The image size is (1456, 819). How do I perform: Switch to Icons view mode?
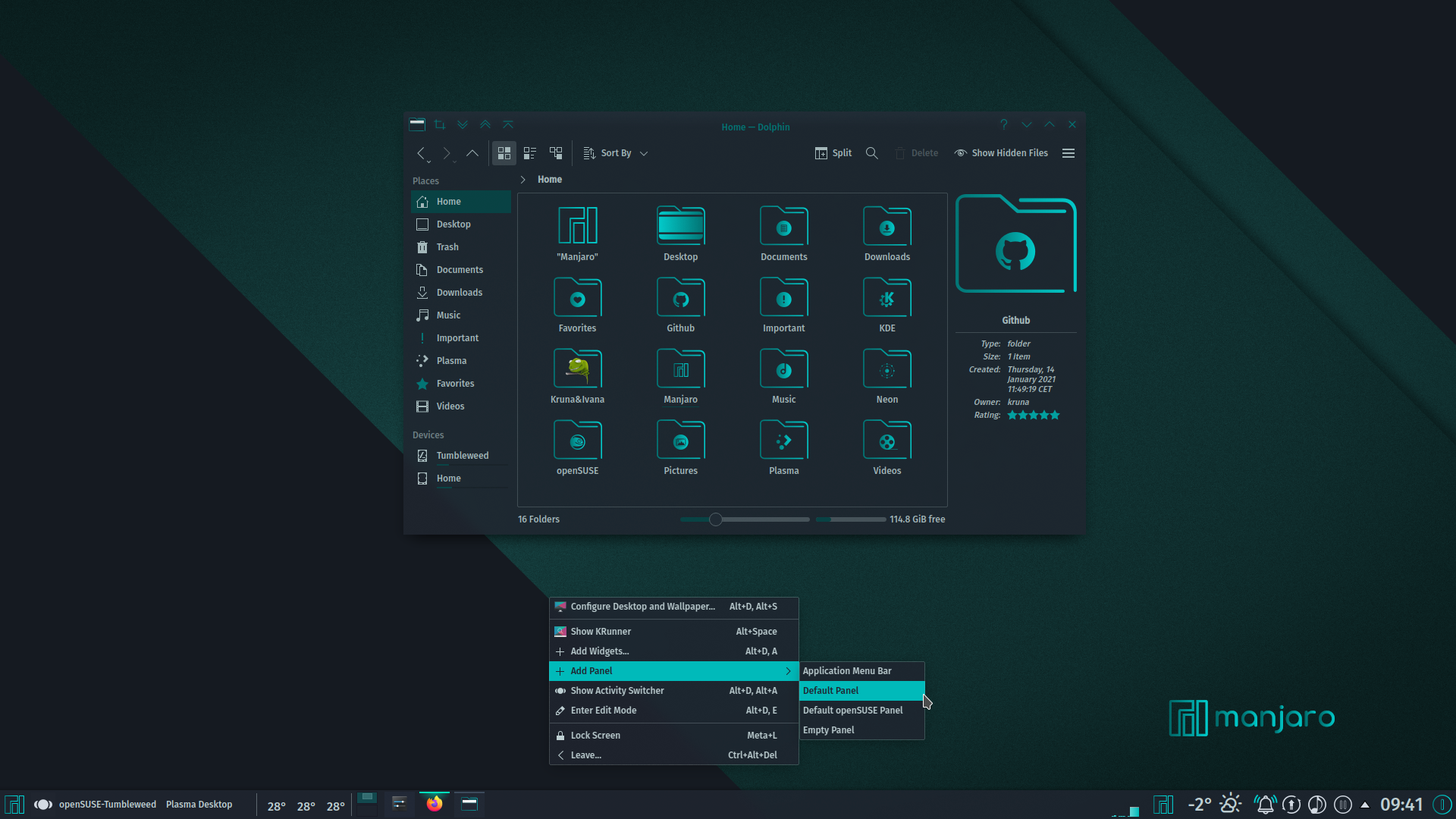point(504,153)
